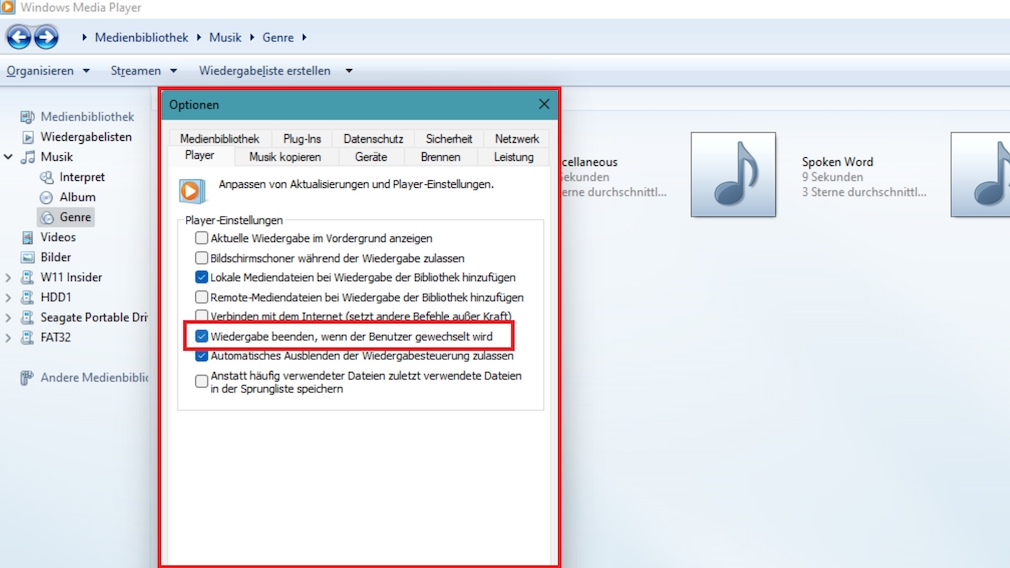Open the Organisieren dropdown menu
This screenshot has width=1010, height=568.
point(47,71)
